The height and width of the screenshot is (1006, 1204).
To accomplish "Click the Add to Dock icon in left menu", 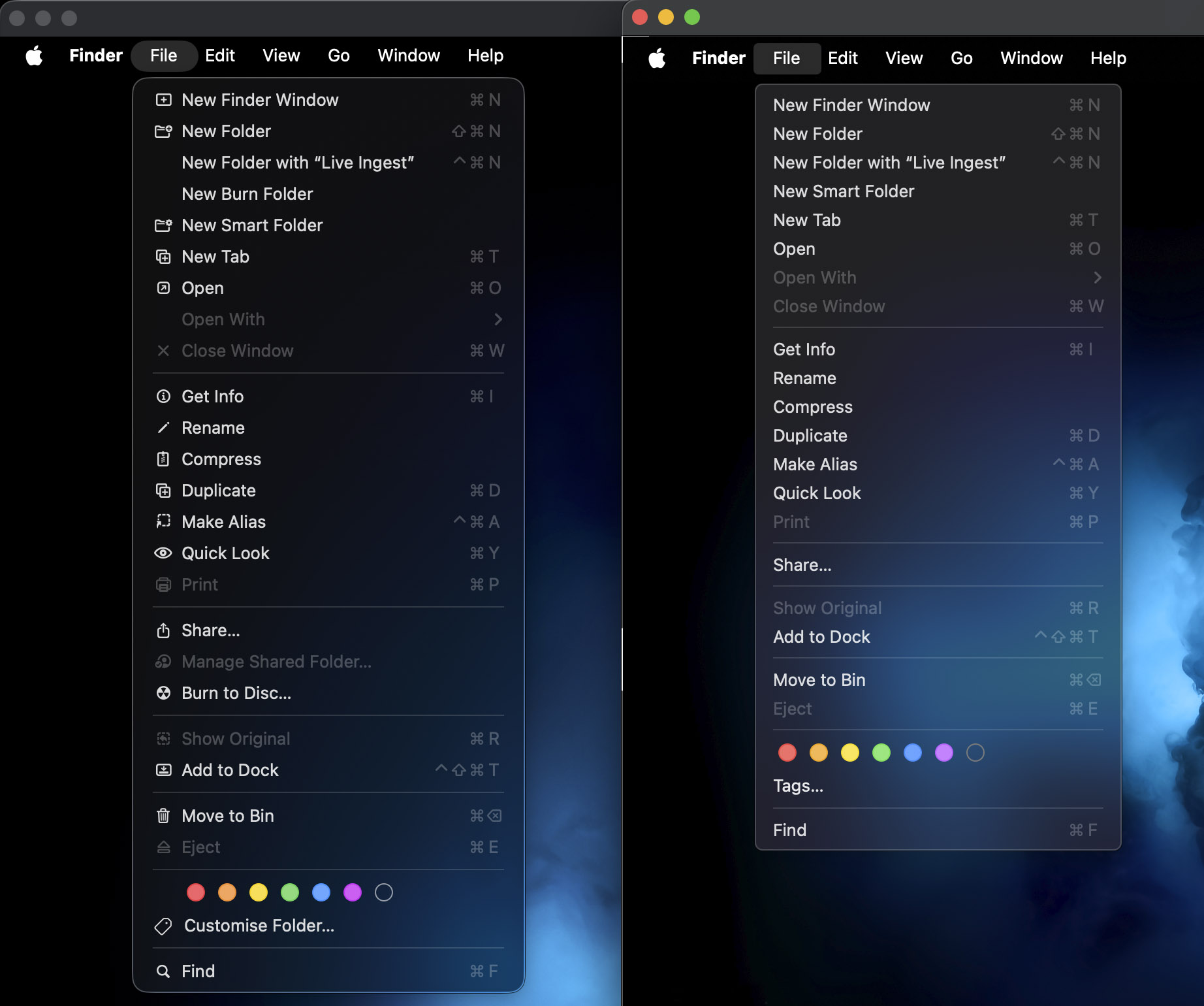I will point(163,770).
